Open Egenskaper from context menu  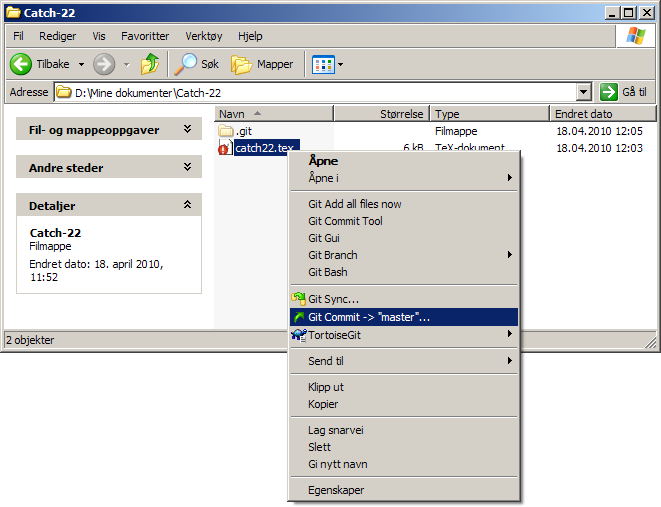click(403, 490)
